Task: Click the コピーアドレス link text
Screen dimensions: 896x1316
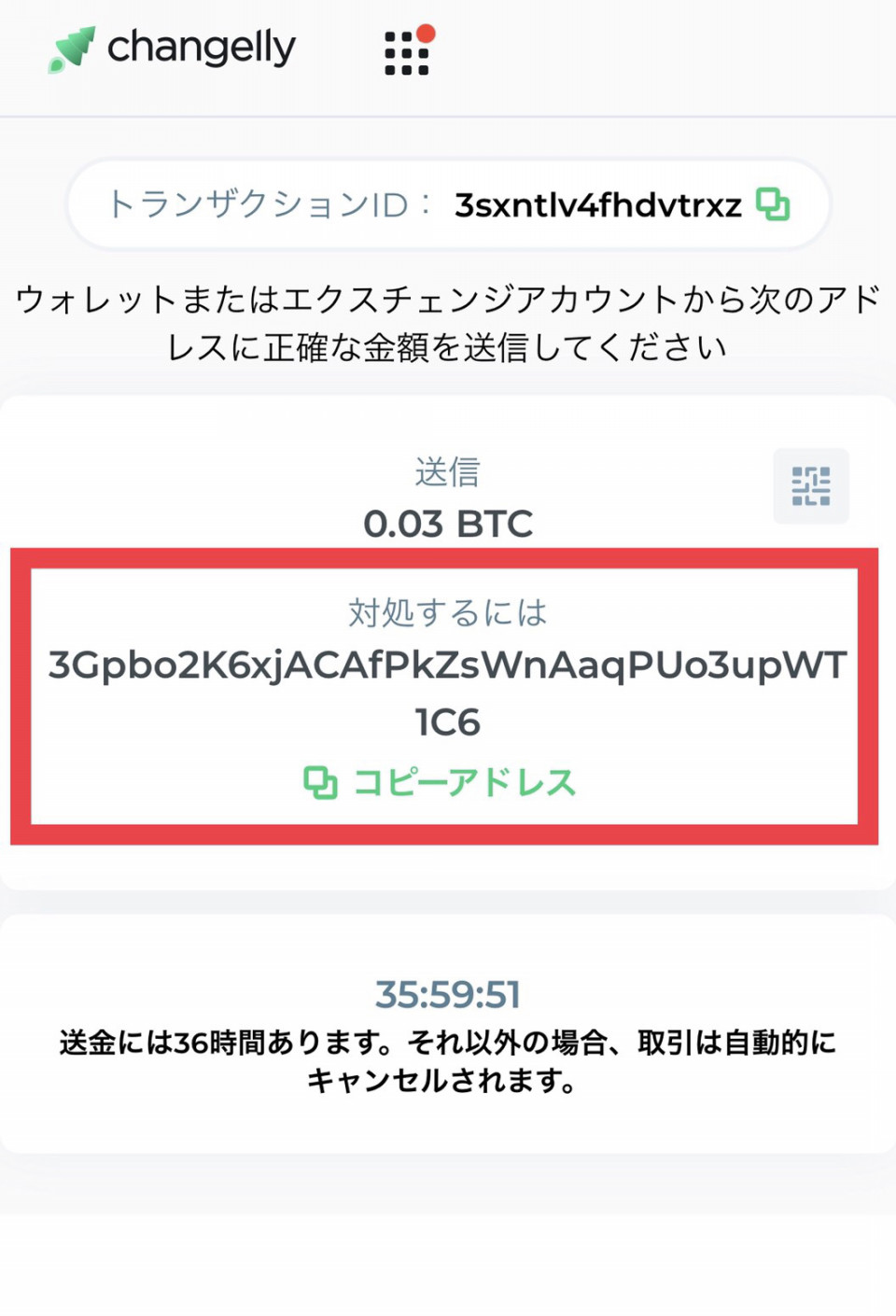Action: pos(465,782)
